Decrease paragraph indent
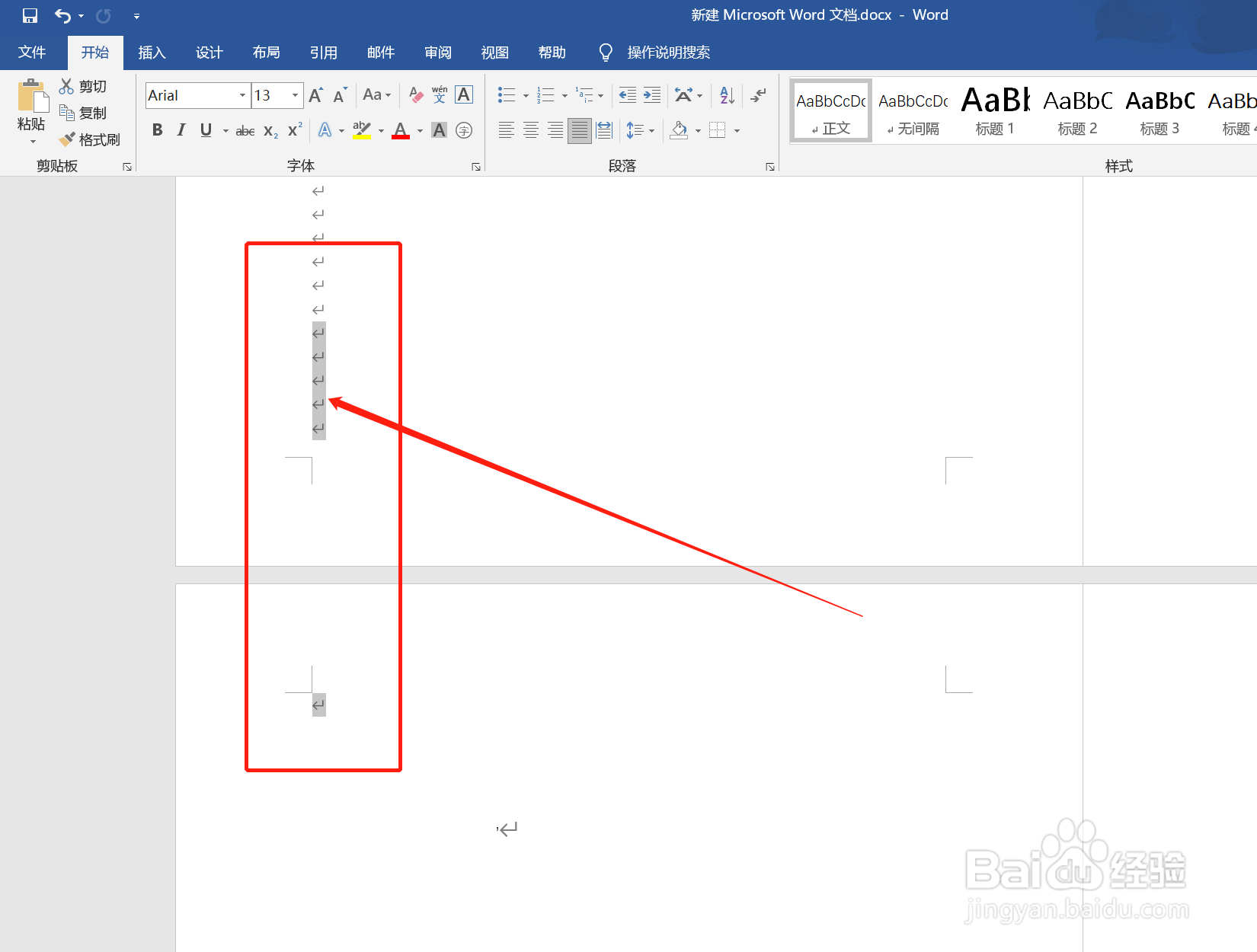Image resolution: width=1257 pixels, height=952 pixels. pos(628,95)
